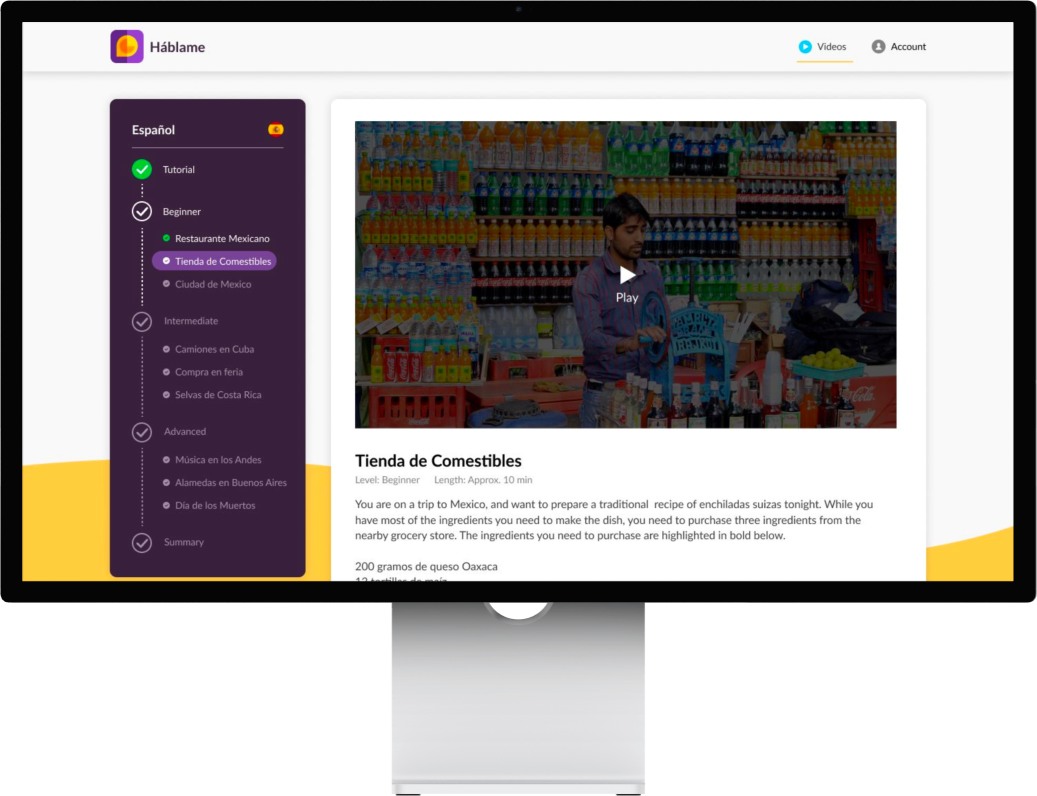Select Restaurante Mexicano lesson
Screen dimensions: 1037x796
[x=222, y=239]
